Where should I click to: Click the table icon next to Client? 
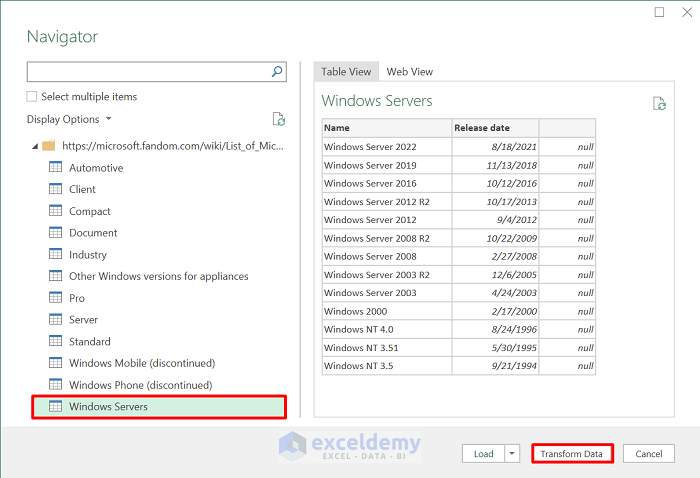coord(55,189)
